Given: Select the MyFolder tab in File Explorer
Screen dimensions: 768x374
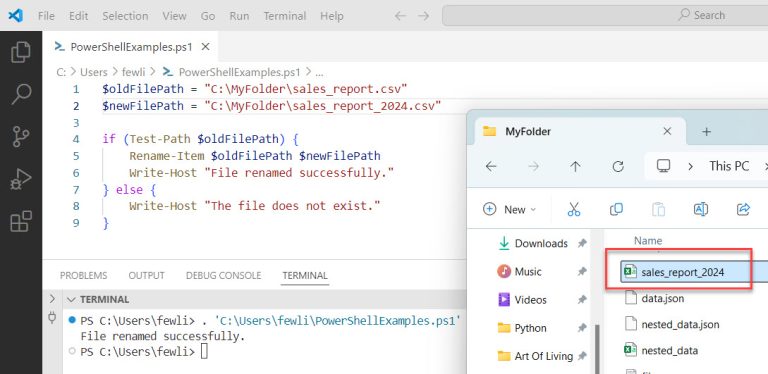Looking at the screenshot, I should click(580, 131).
